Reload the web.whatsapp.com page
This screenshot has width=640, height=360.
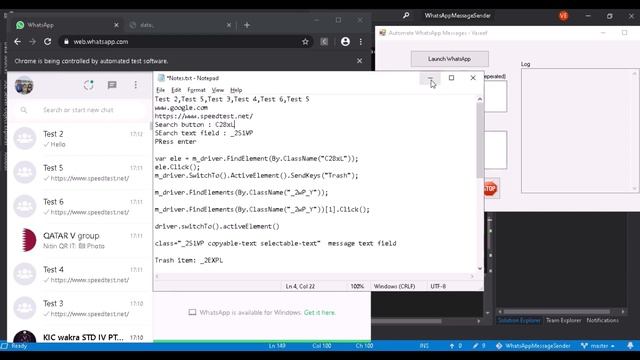(48, 42)
